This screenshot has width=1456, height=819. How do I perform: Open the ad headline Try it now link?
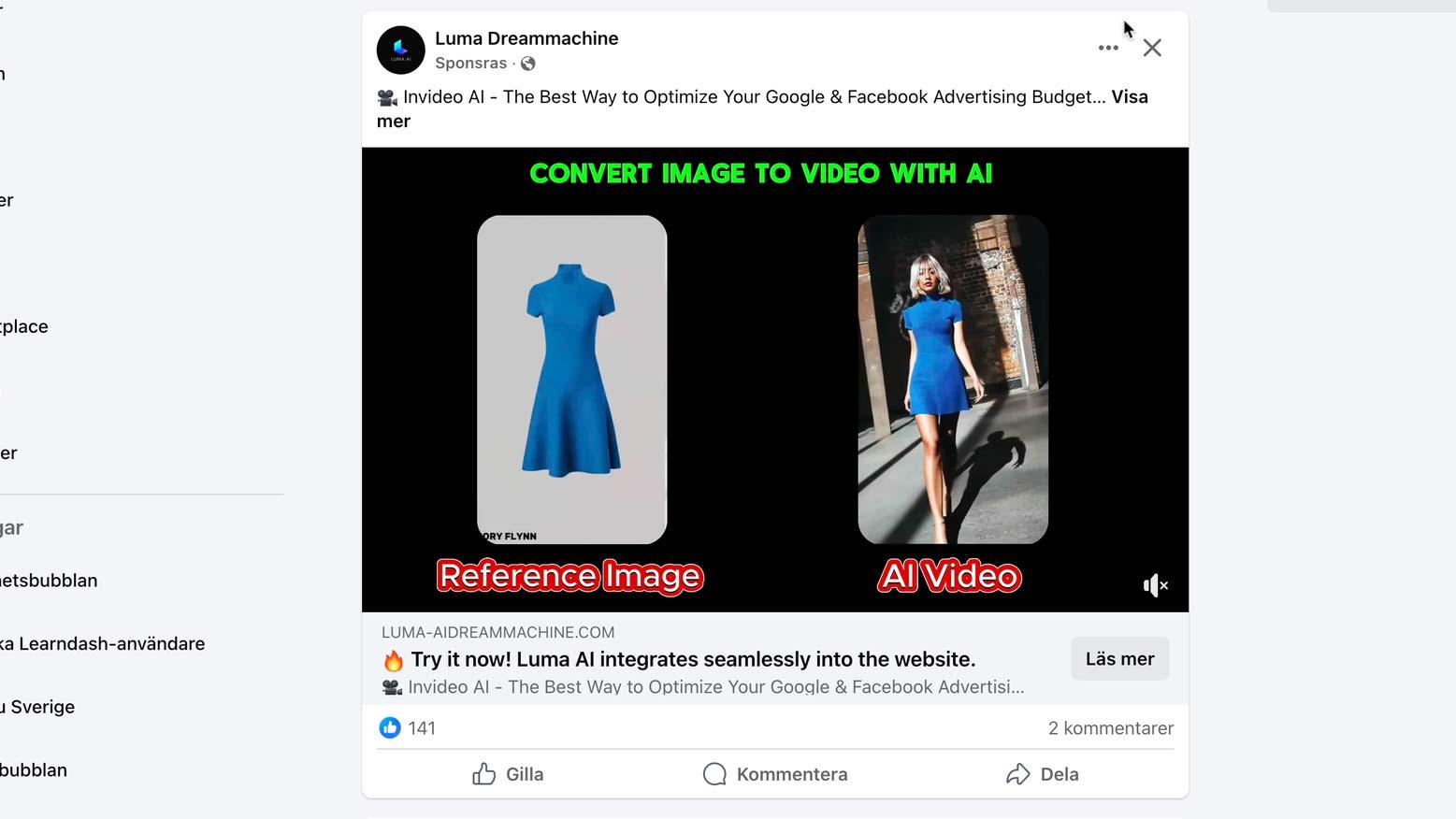click(x=693, y=659)
